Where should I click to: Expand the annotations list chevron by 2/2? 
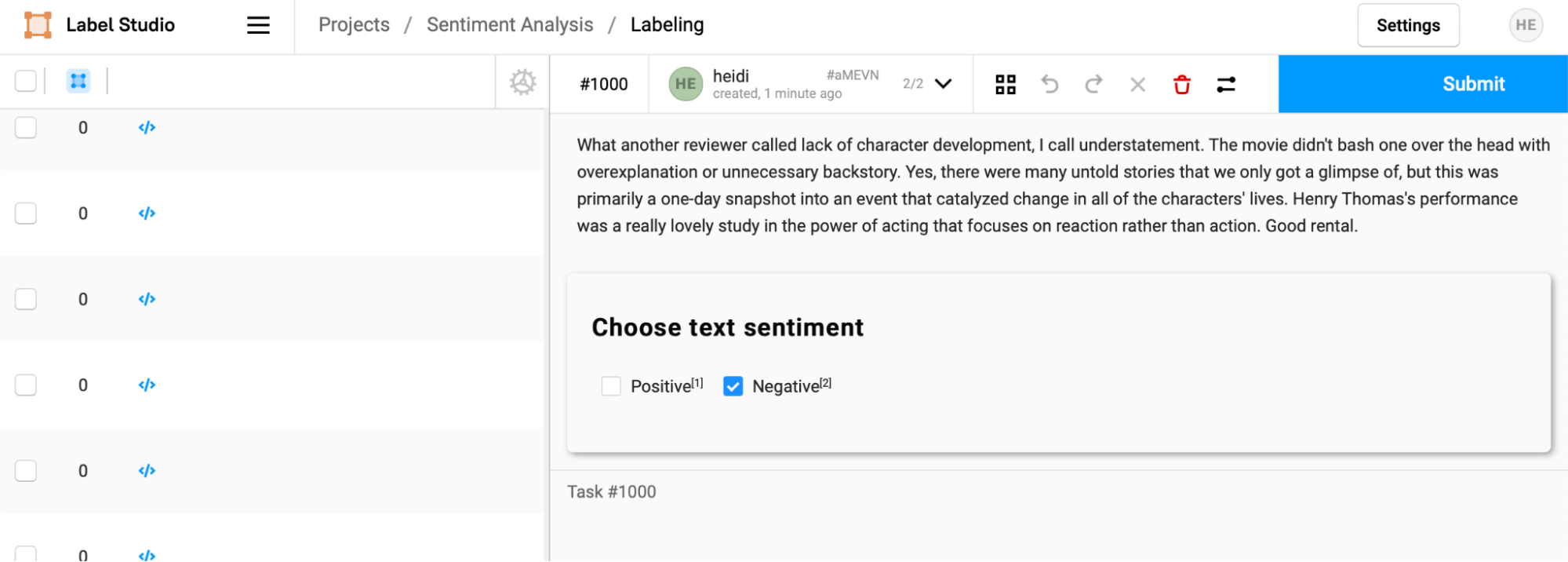944,83
